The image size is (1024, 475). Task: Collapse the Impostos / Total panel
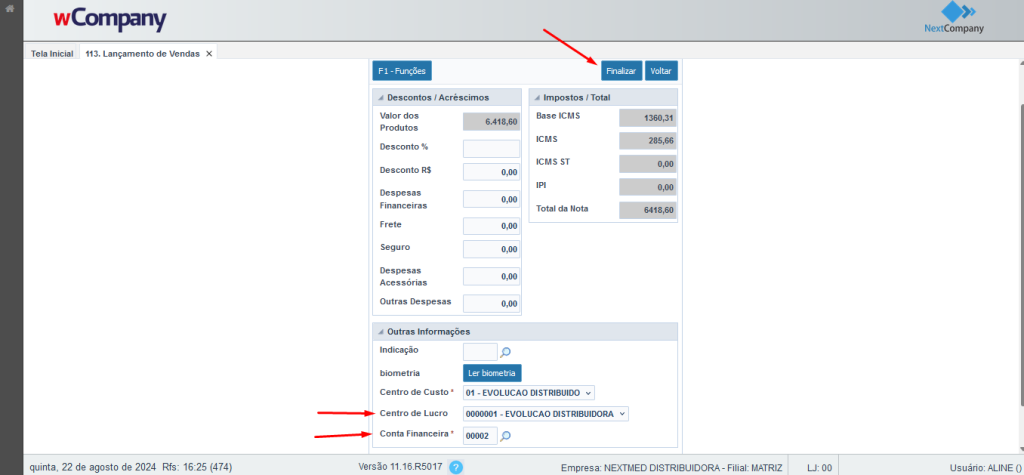[x=536, y=98]
